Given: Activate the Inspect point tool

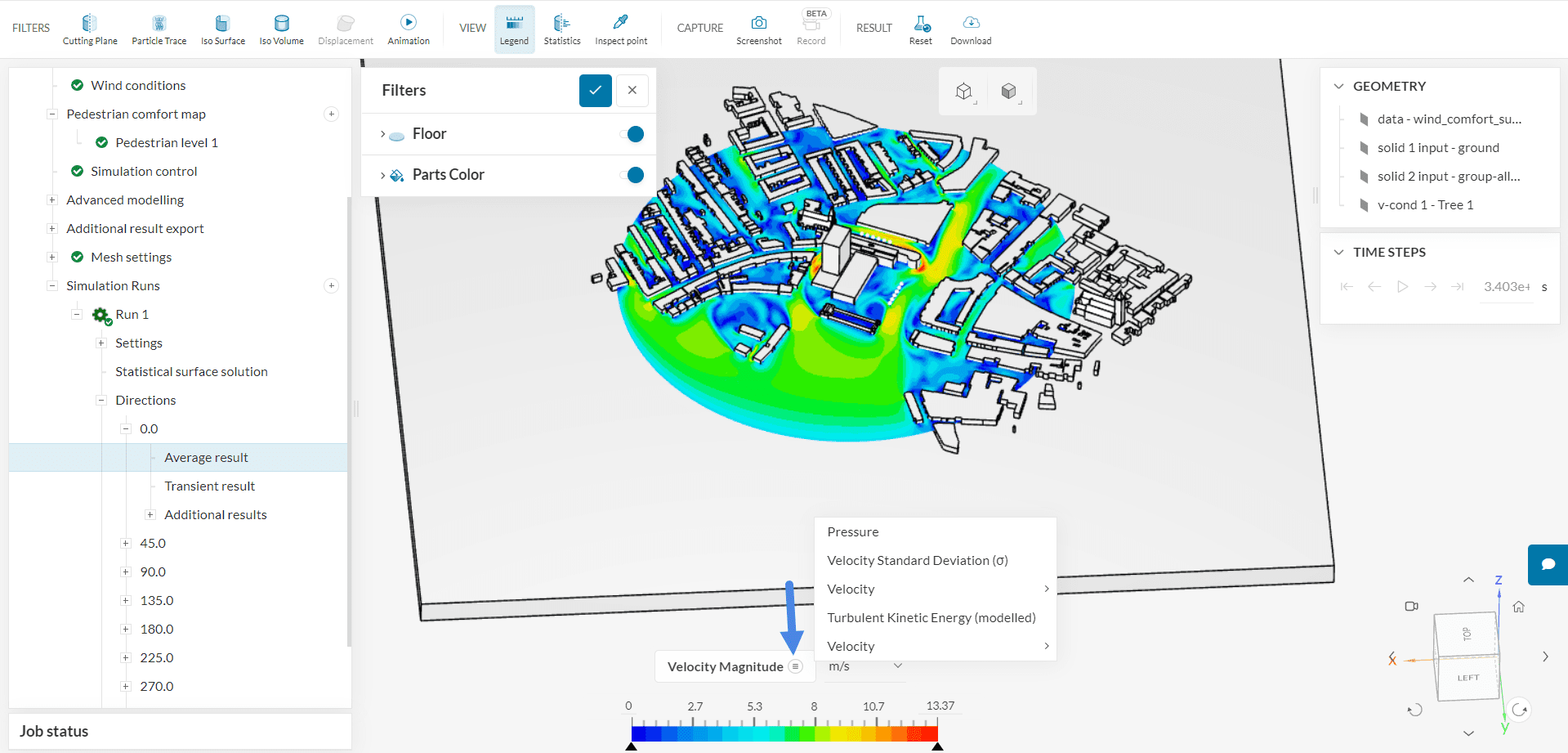Looking at the screenshot, I should point(621,29).
